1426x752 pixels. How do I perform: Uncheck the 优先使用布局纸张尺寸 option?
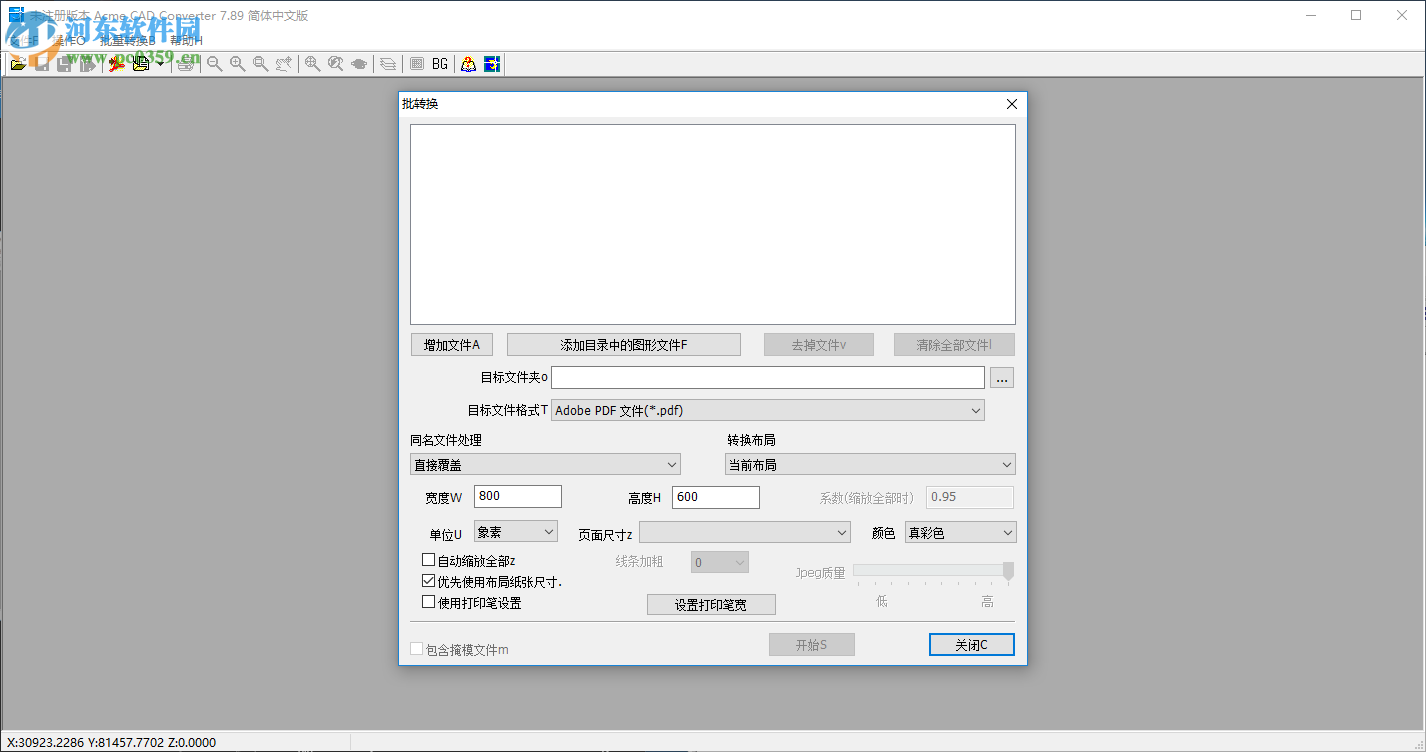428,581
